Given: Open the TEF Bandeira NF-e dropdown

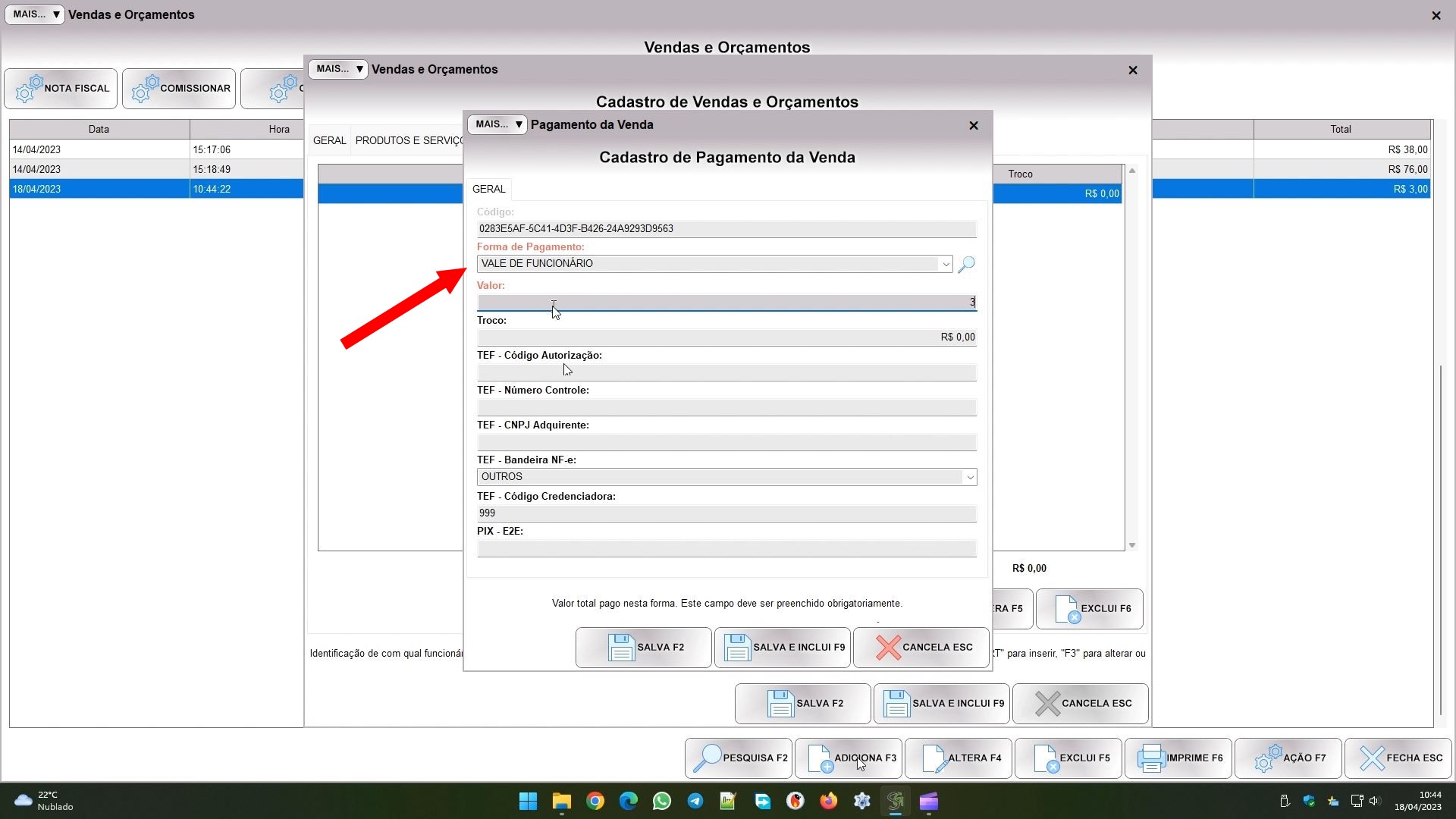Looking at the screenshot, I should pyautogui.click(x=969, y=477).
